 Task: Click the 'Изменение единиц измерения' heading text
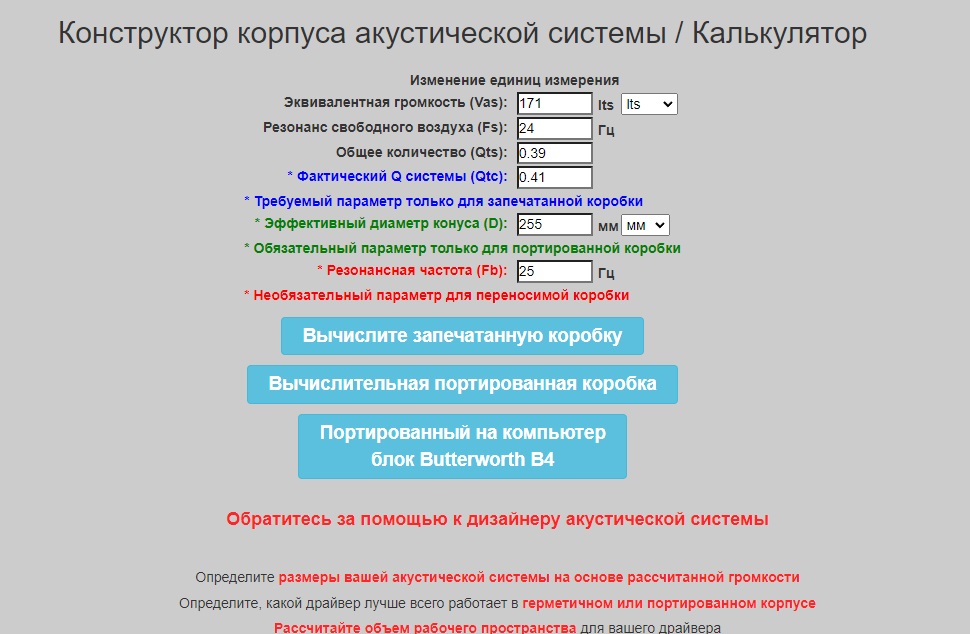click(514, 80)
